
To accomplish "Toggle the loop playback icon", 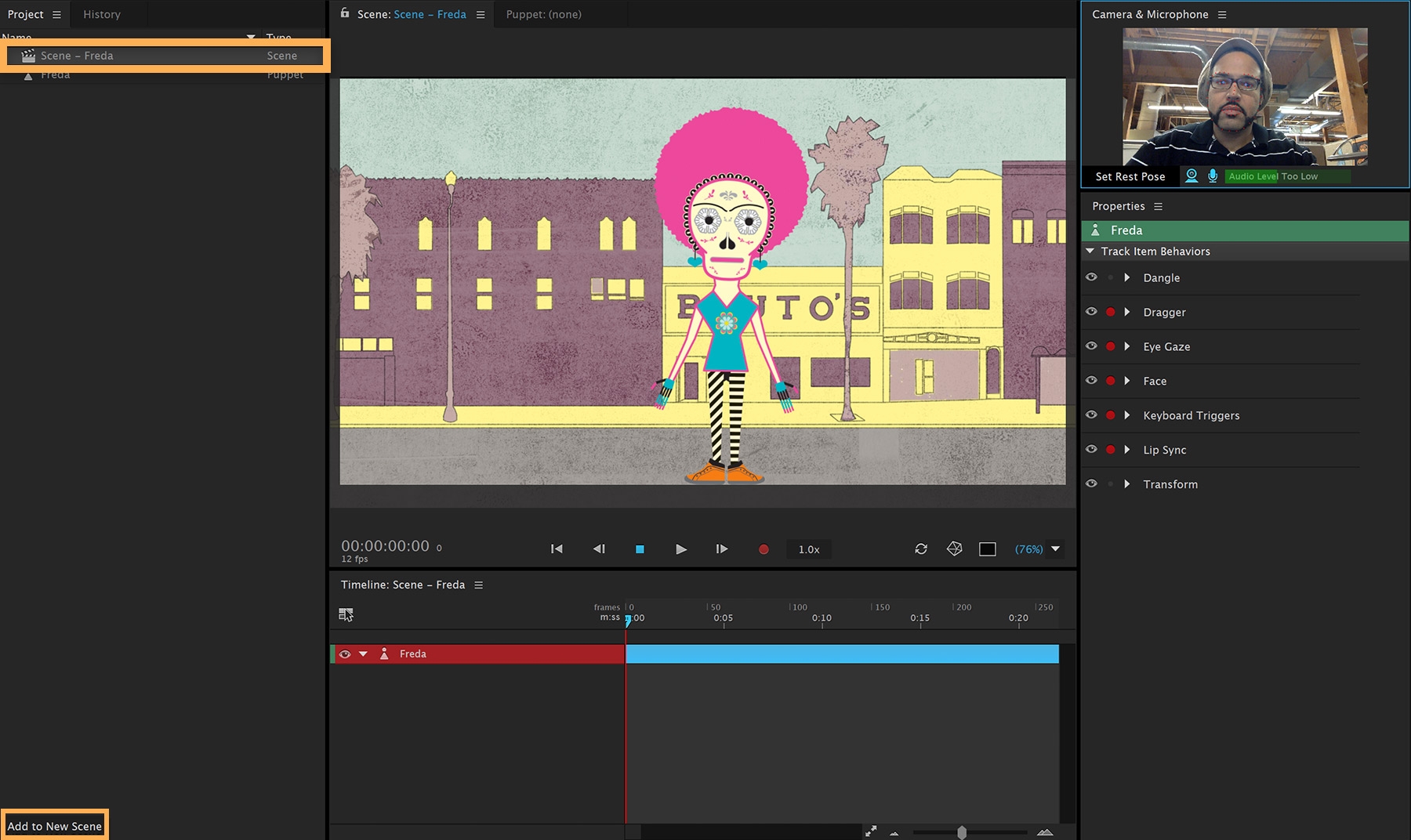I will coord(921,549).
